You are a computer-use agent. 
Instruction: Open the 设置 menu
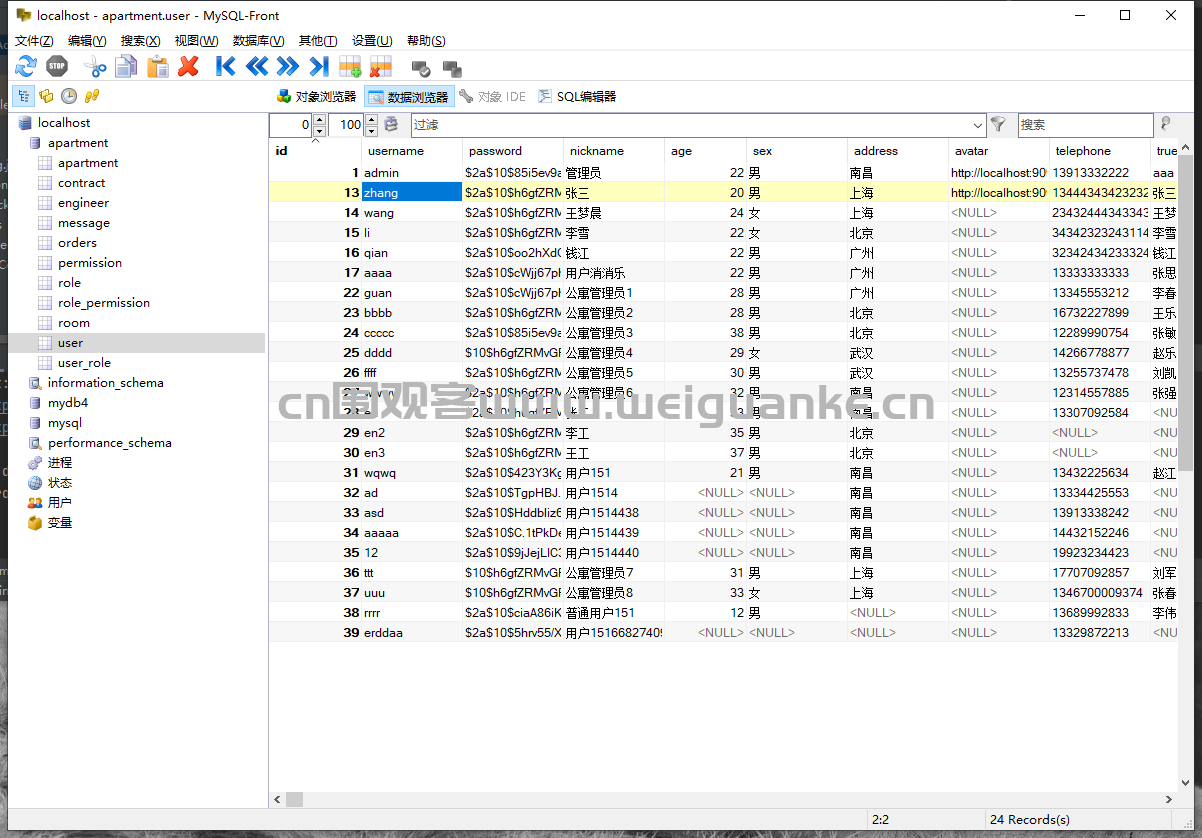(x=371, y=41)
